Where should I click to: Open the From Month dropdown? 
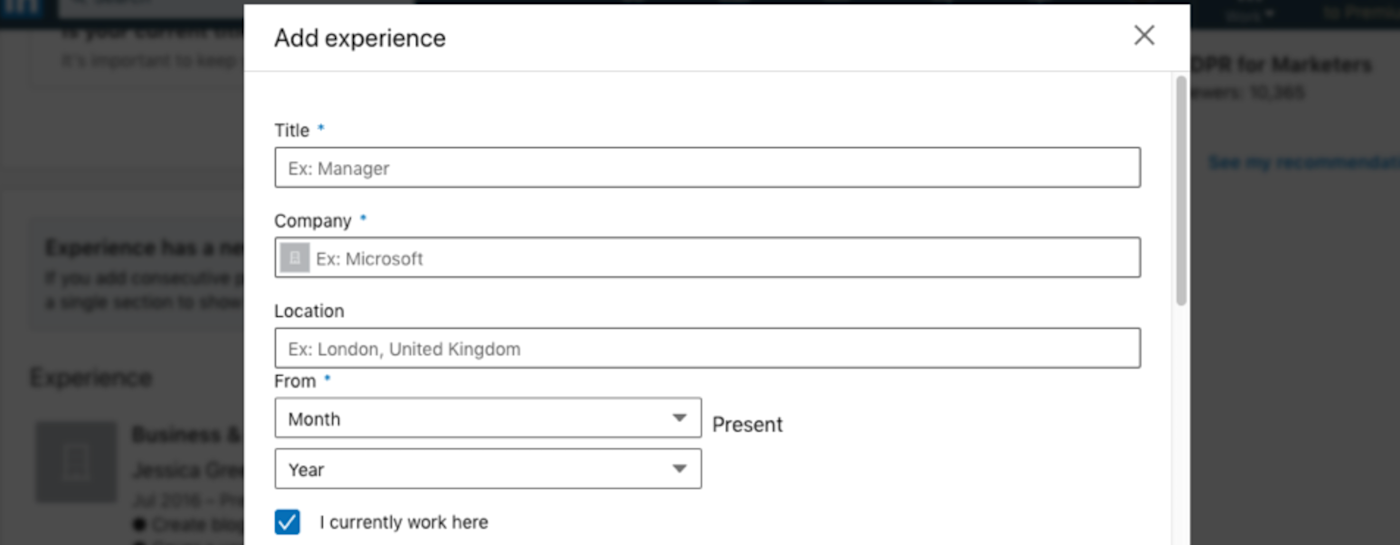tap(487, 418)
